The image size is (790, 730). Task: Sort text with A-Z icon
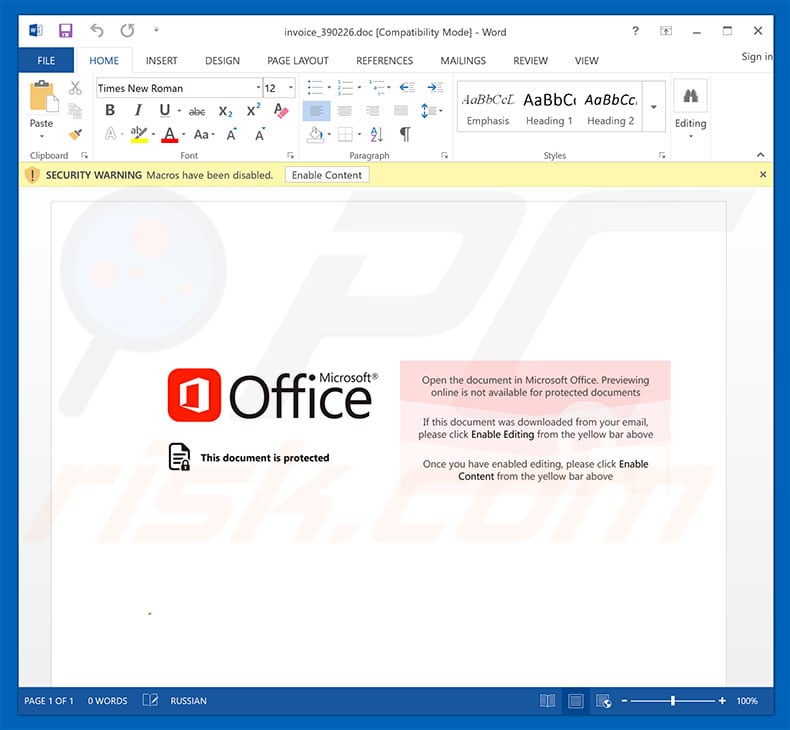pyautogui.click(x=376, y=135)
